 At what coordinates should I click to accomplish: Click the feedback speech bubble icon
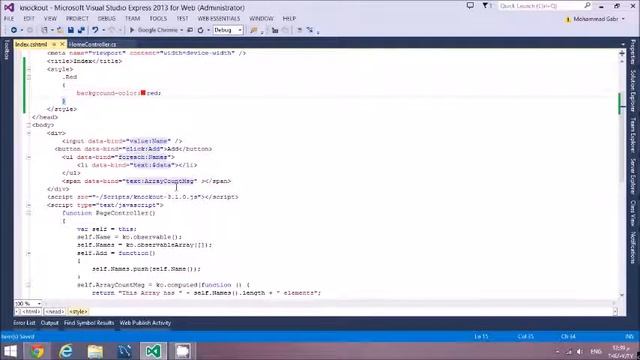pos(470,6)
